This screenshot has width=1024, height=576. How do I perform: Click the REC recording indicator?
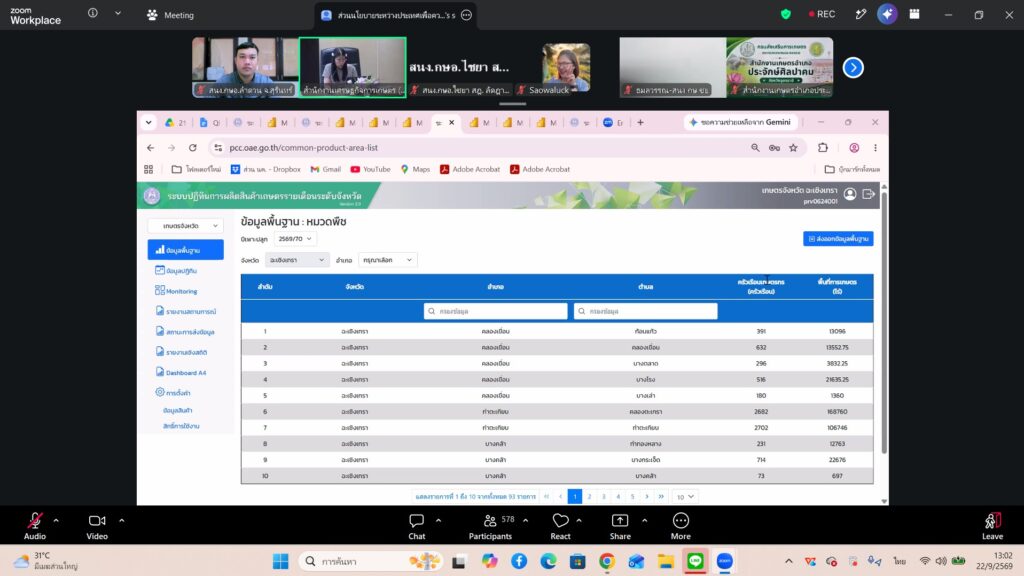click(822, 14)
